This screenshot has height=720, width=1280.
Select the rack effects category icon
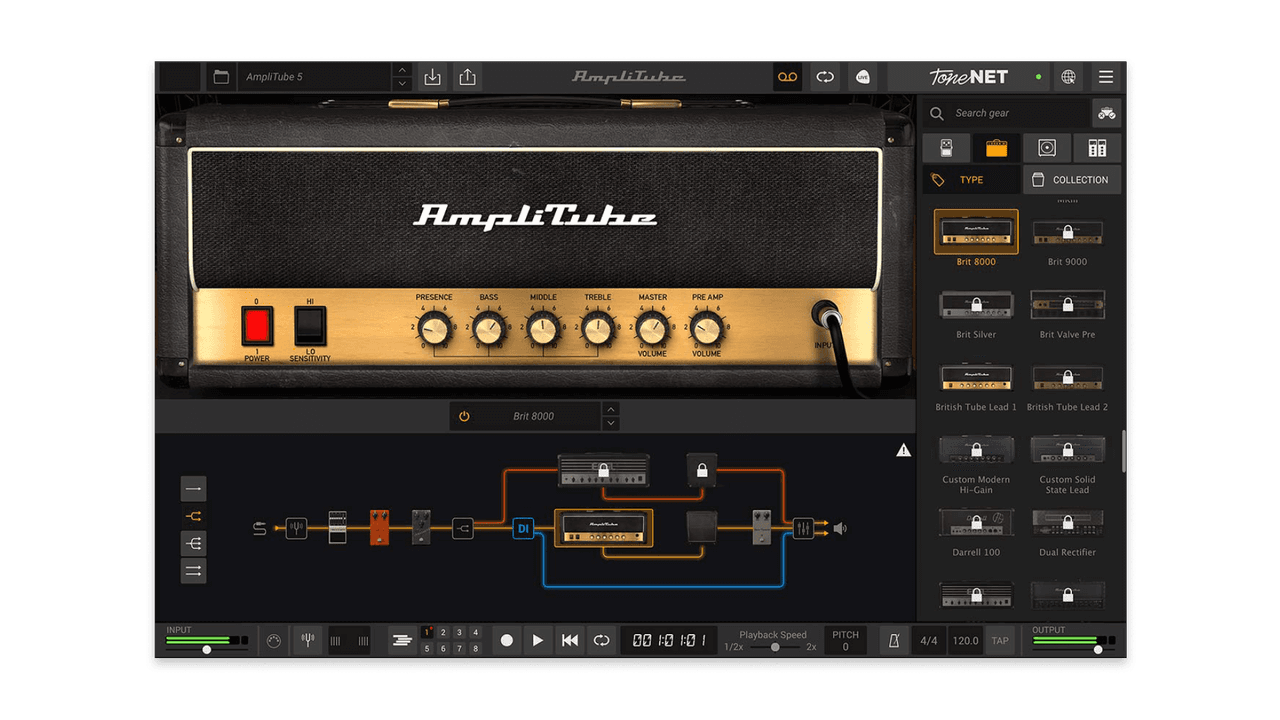click(x=1096, y=147)
